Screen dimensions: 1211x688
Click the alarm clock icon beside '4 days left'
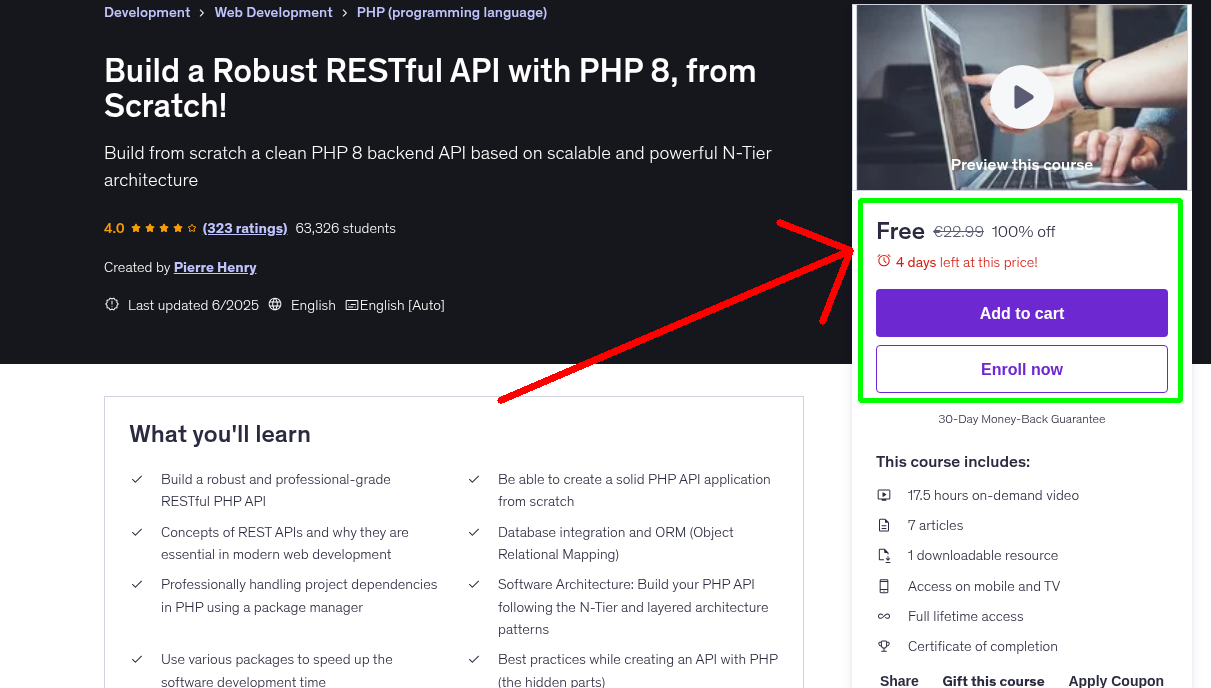click(x=884, y=260)
